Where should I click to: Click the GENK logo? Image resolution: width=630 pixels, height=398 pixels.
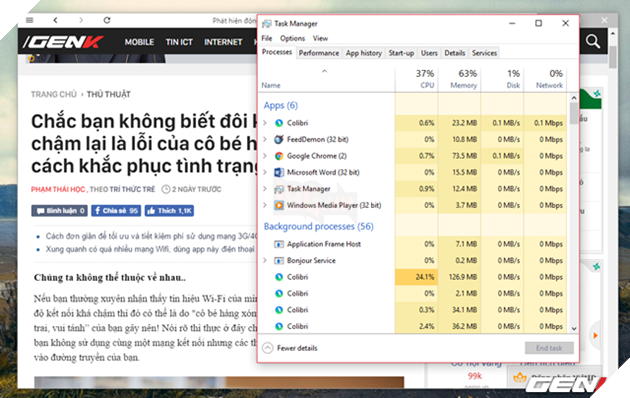[x=63, y=41]
